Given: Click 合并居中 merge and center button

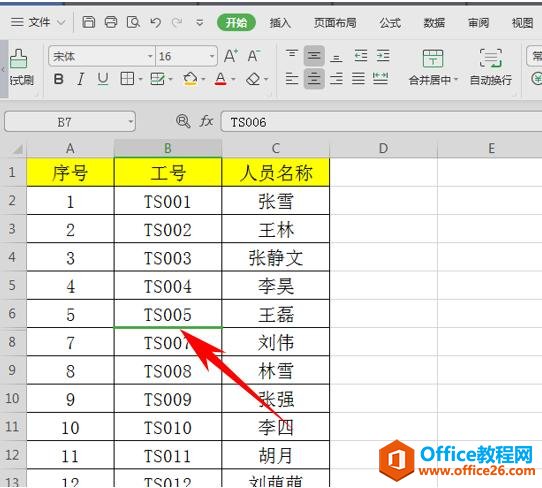Looking at the screenshot, I should 433,67.
